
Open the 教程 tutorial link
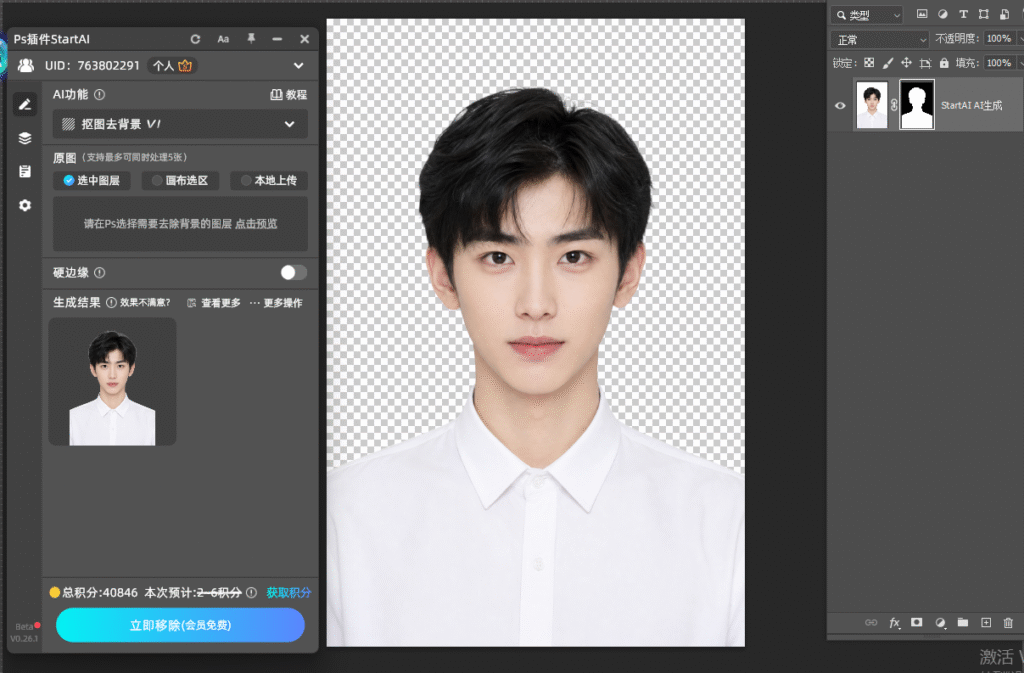tap(288, 95)
